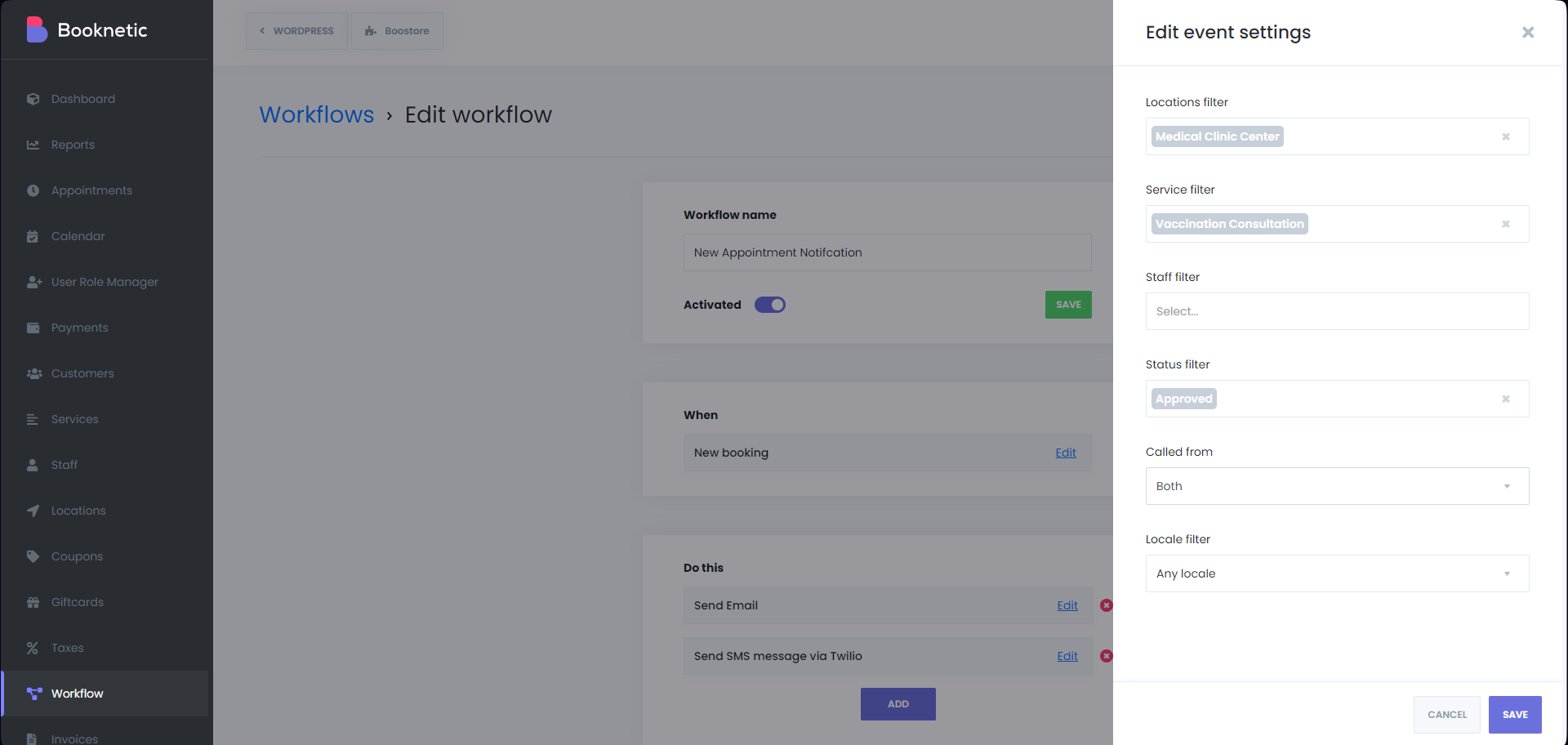Go to Appointments menu item
This screenshot has width=1568, height=745.
click(x=105, y=190)
